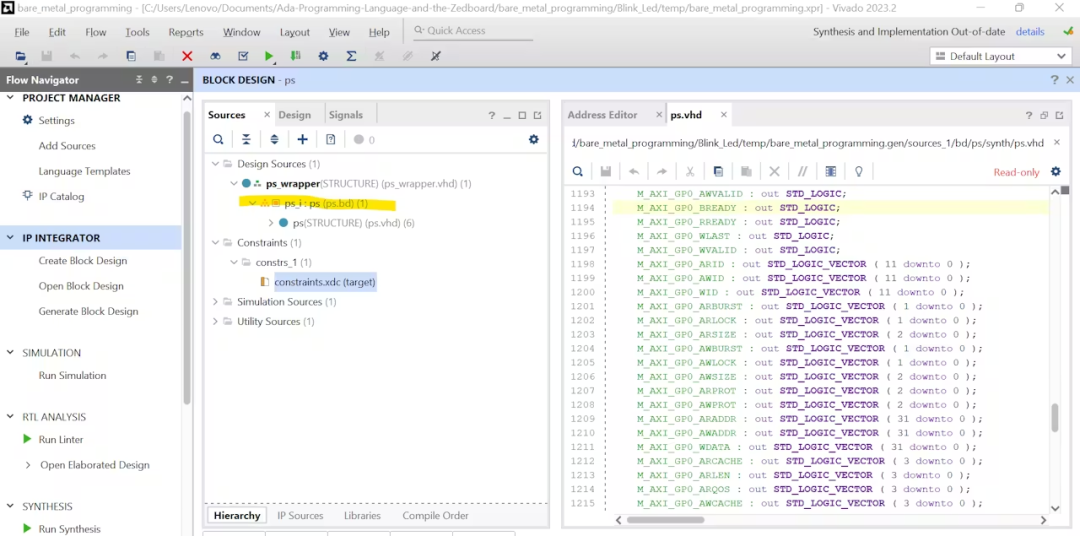
Task: Switch to the Address Editor tab
Action: point(602,115)
